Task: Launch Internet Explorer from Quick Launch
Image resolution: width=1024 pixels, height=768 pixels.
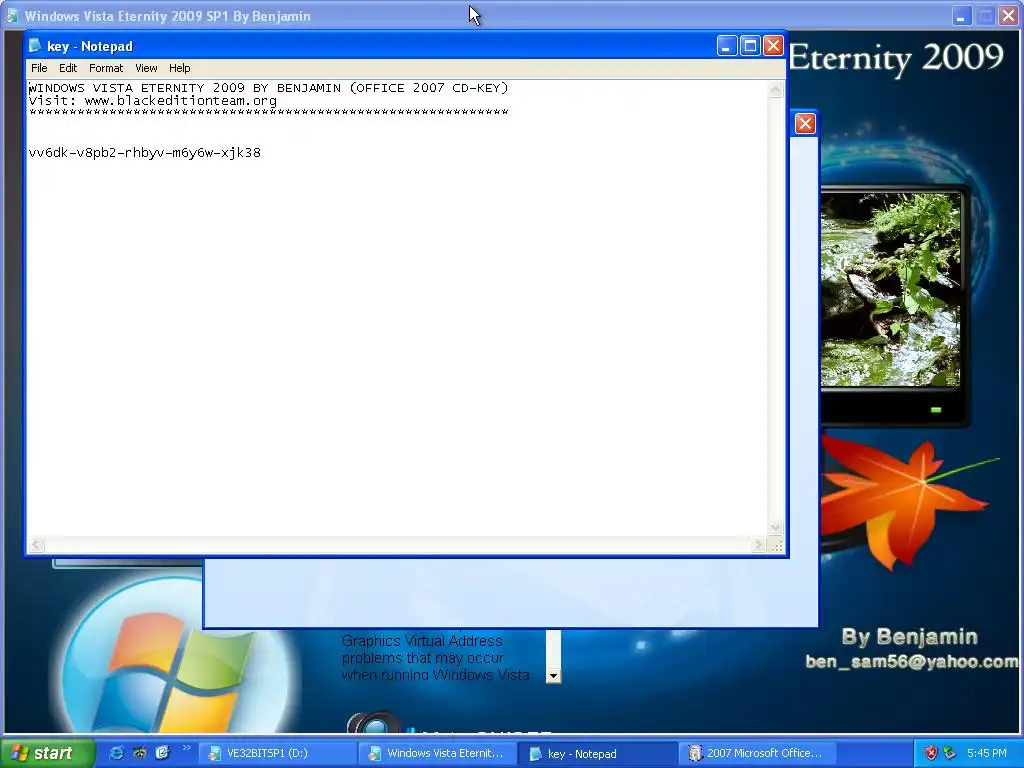Action: tap(116, 753)
